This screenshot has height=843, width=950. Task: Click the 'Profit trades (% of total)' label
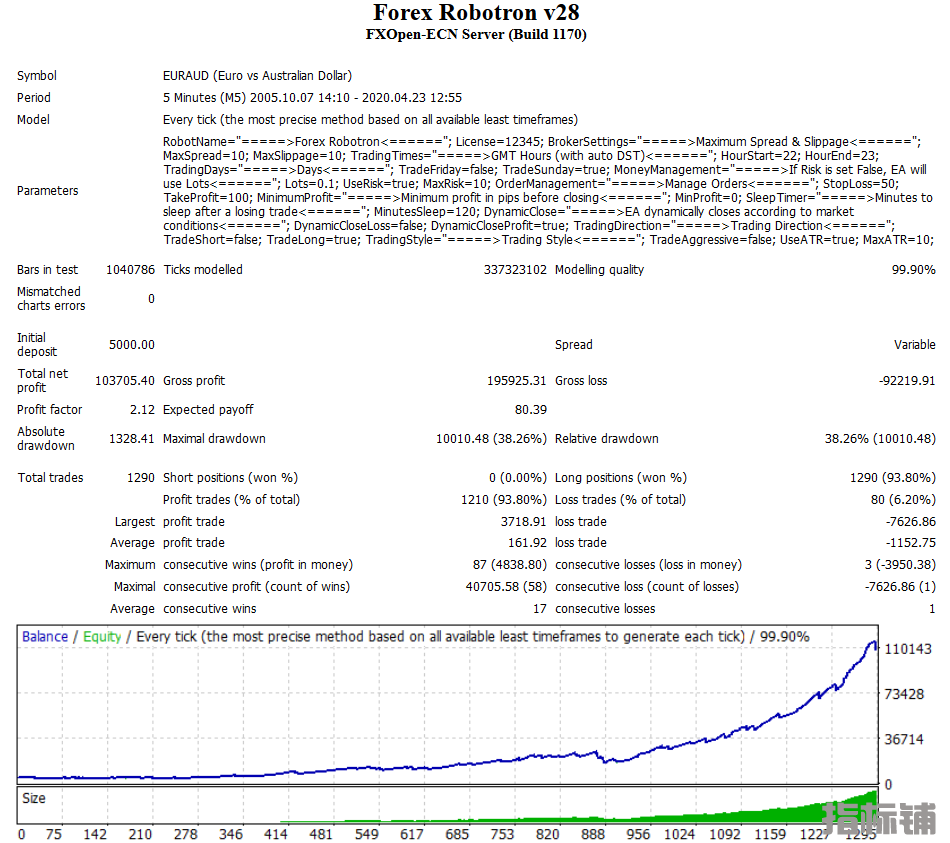click(x=231, y=499)
